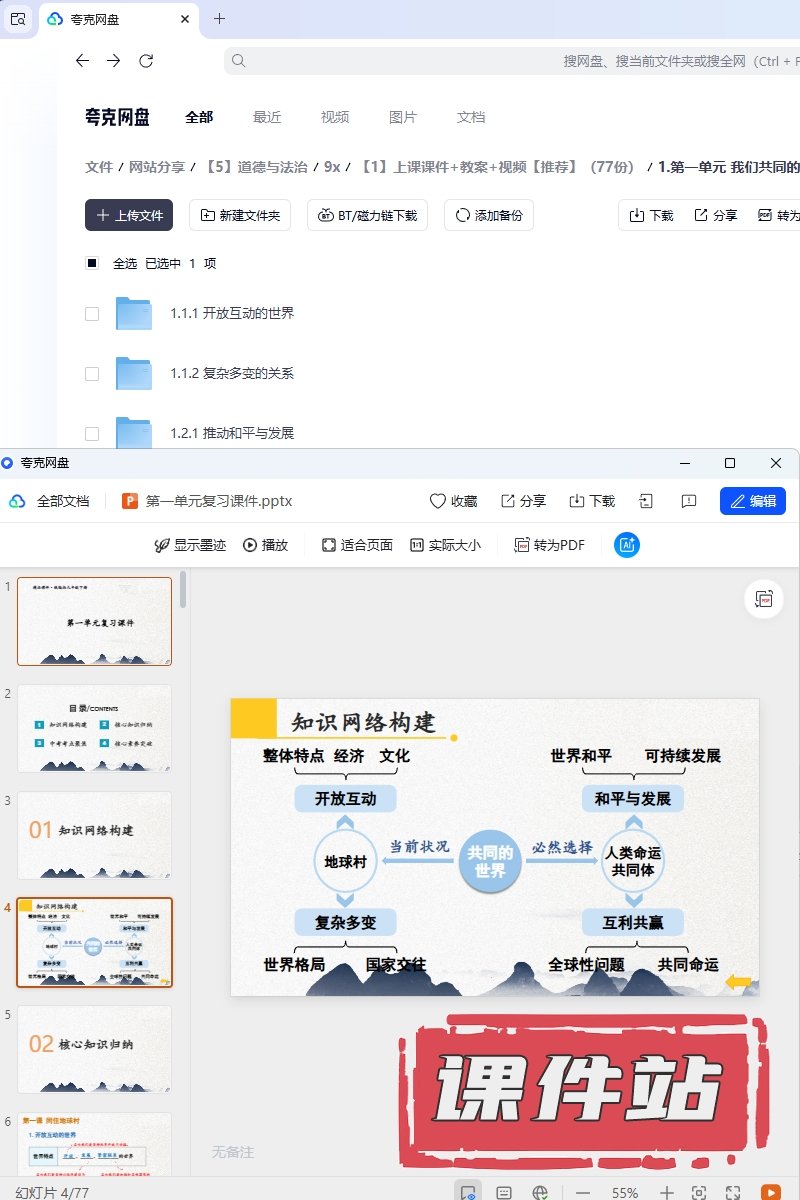
Task: Tick the checkbox beside 1.1.2 复杂多变的关系
Action: [x=92, y=374]
